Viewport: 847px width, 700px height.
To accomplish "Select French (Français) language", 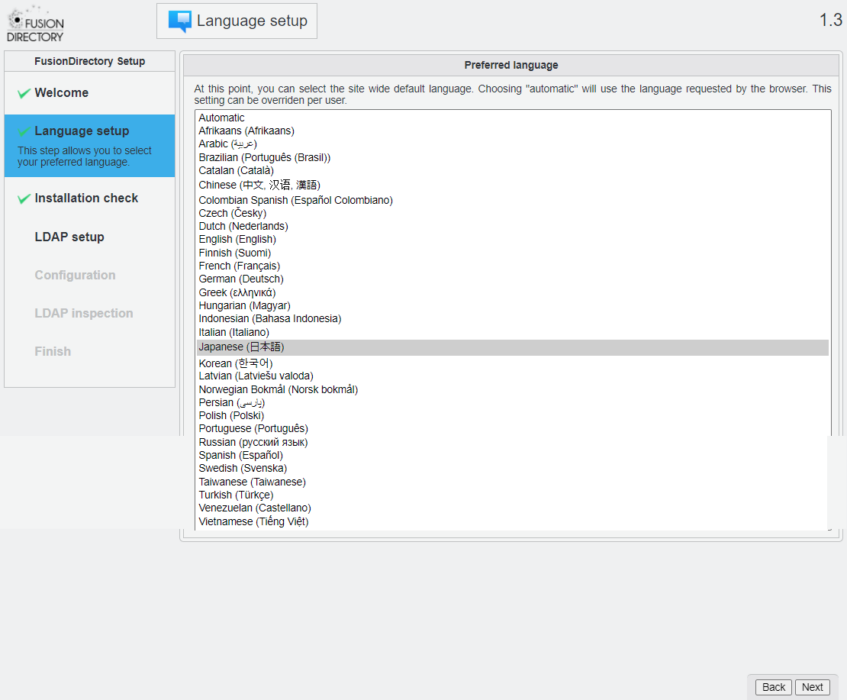I will pos(239,266).
